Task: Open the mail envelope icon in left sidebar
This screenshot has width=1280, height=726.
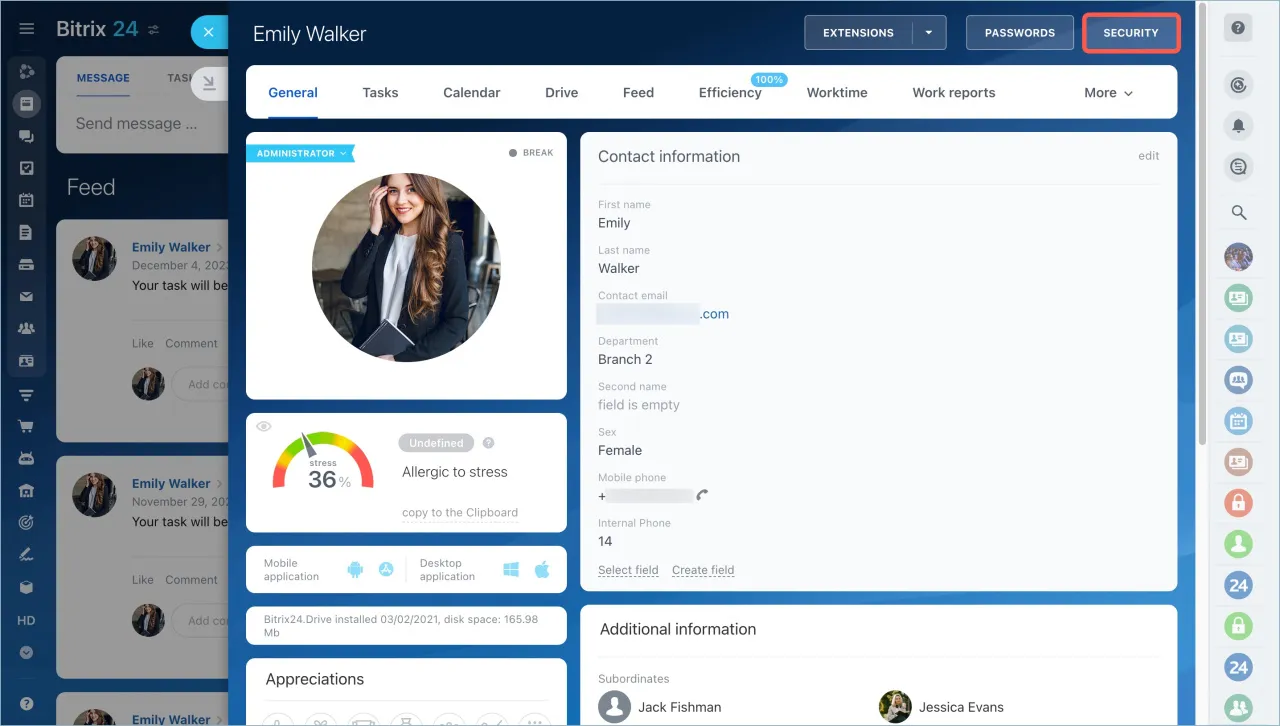Action: [x=27, y=297]
